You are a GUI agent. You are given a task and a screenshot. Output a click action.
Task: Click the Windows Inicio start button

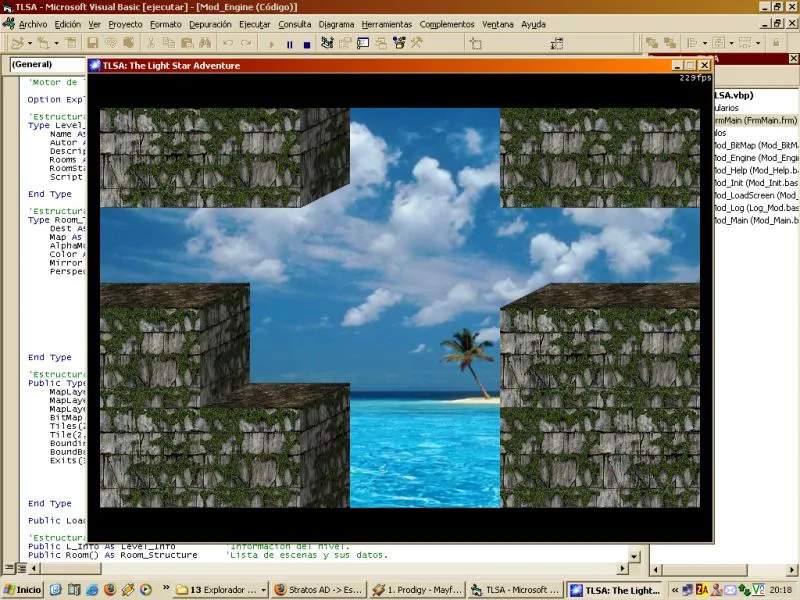click(23, 590)
